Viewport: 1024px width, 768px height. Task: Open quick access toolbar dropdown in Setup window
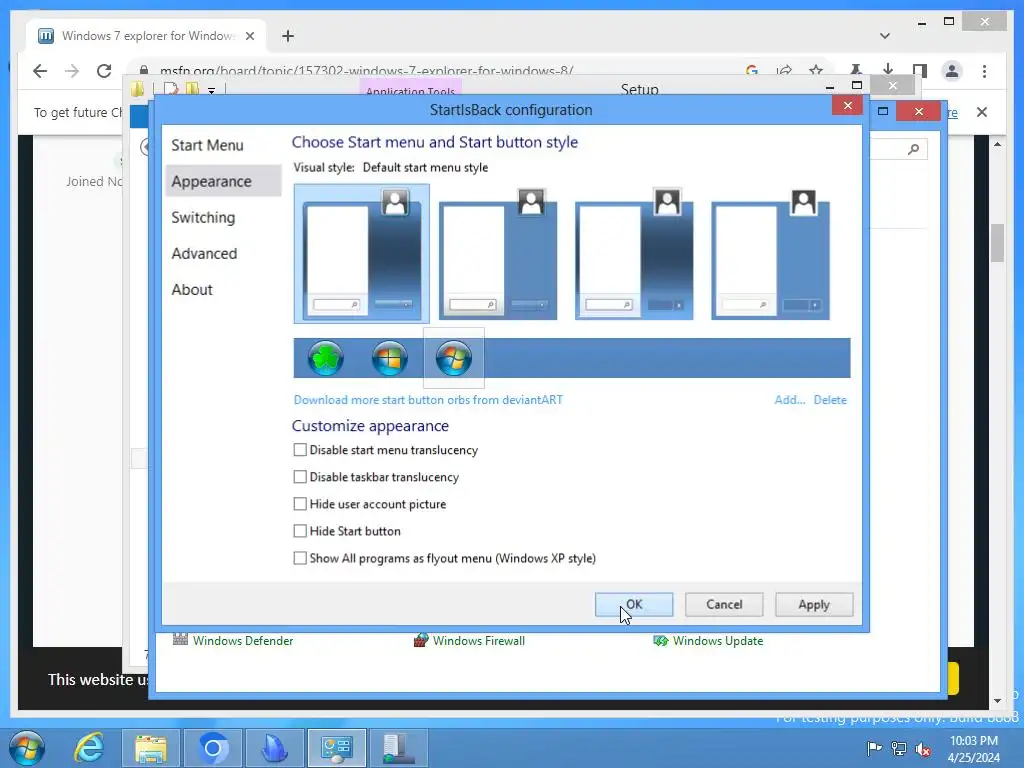tap(212, 91)
